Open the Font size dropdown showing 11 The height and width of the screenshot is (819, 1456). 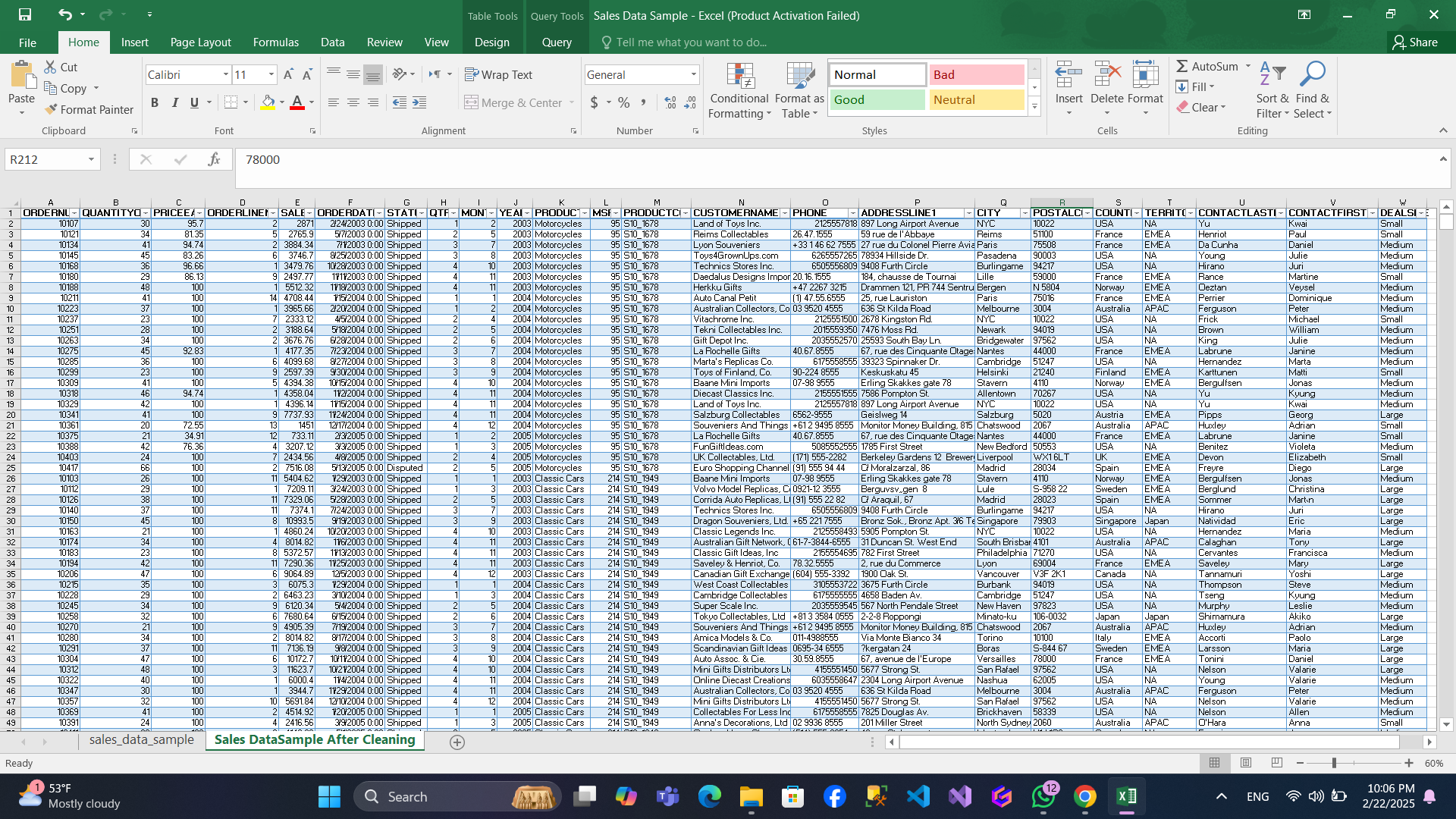271,74
